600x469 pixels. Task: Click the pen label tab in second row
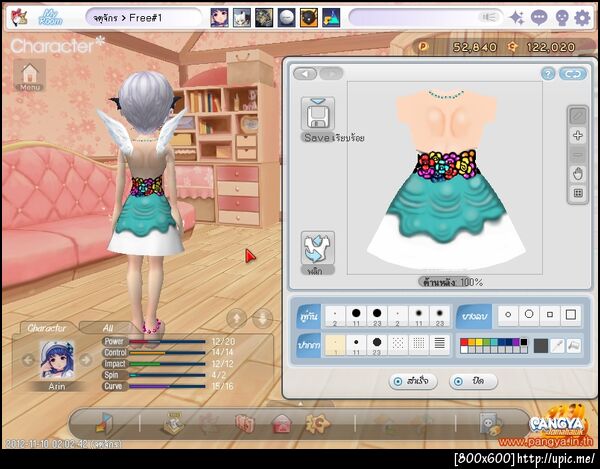[x=308, y=345]
